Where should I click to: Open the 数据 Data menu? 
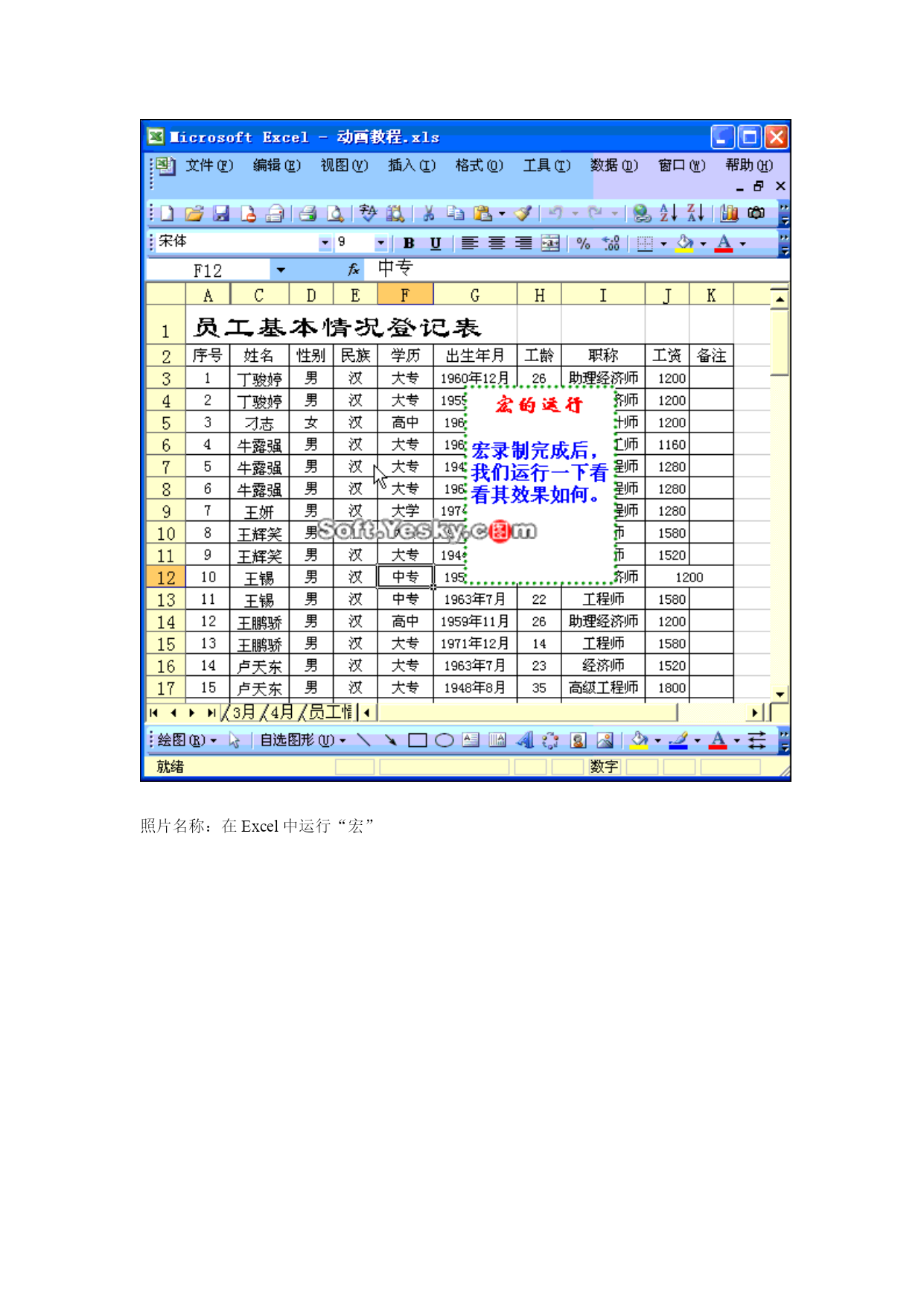(614, 165)
